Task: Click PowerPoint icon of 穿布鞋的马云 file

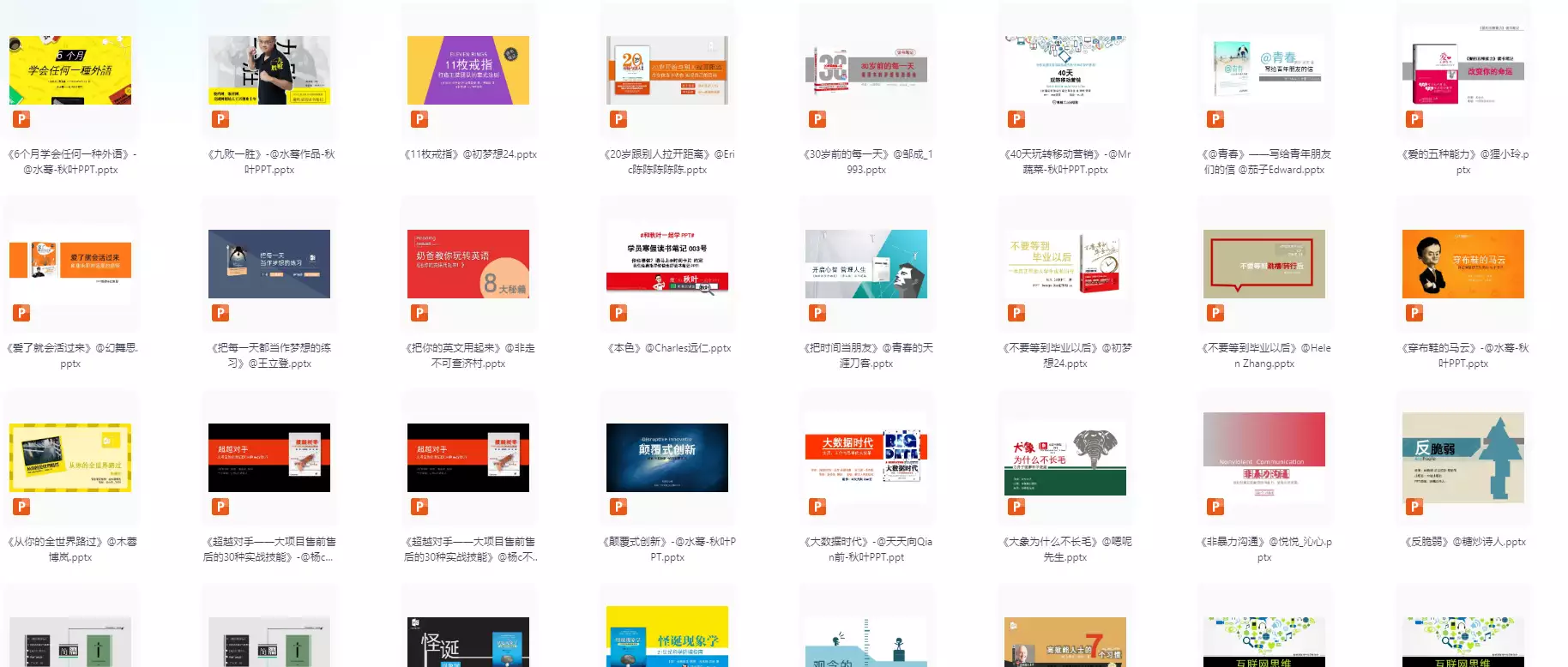Action: 1414,313
